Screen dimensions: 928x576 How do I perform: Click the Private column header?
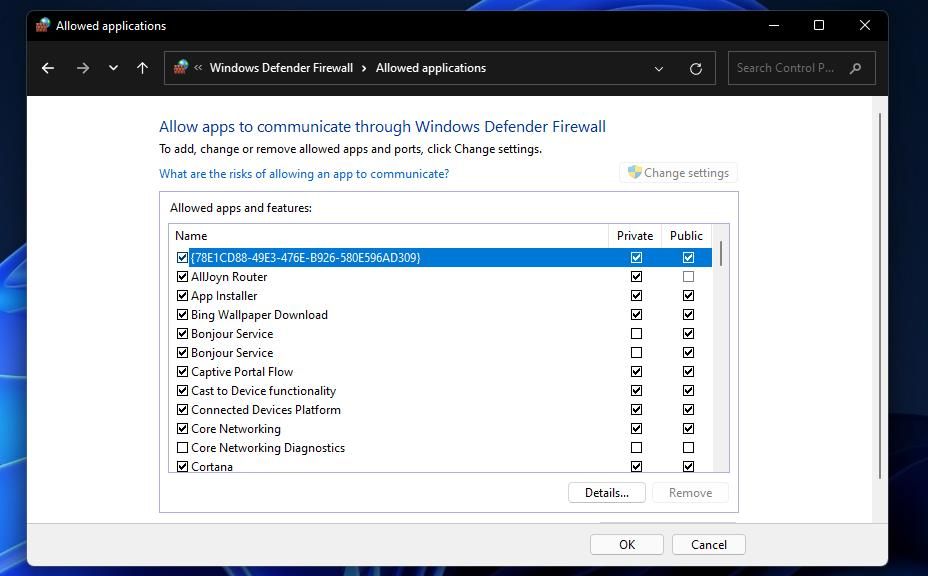click(634, 236)
